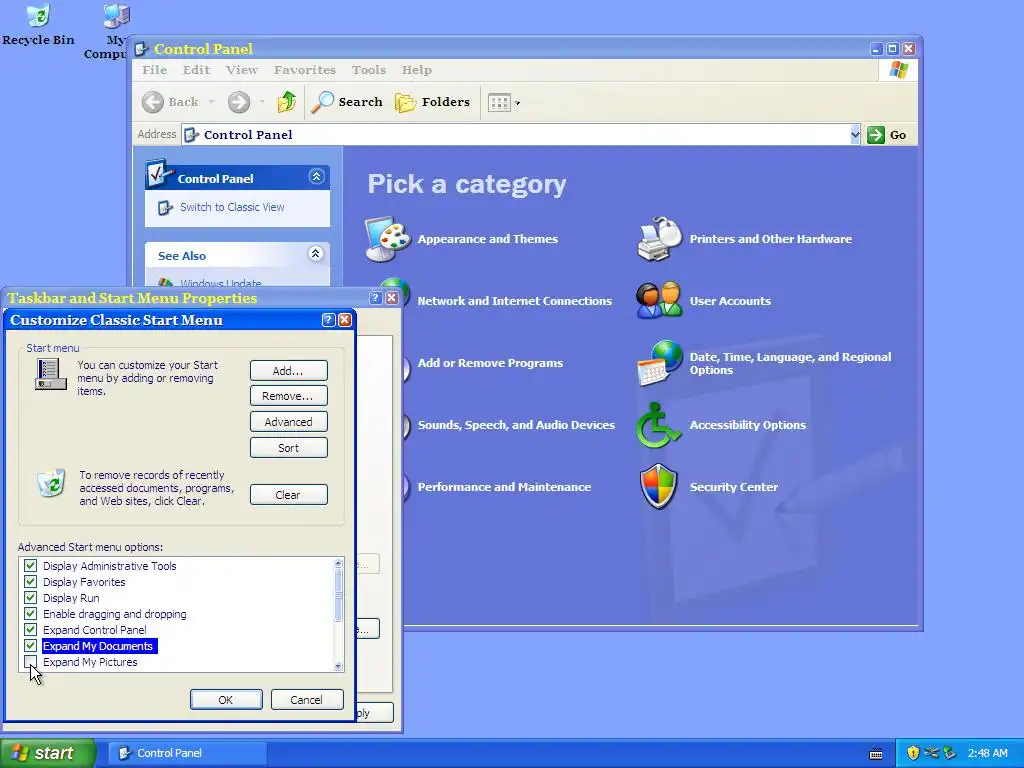This screenshot has width=1024, height=768.
Task: Toggle the Folders pane button
Action: tap(432, 102)
